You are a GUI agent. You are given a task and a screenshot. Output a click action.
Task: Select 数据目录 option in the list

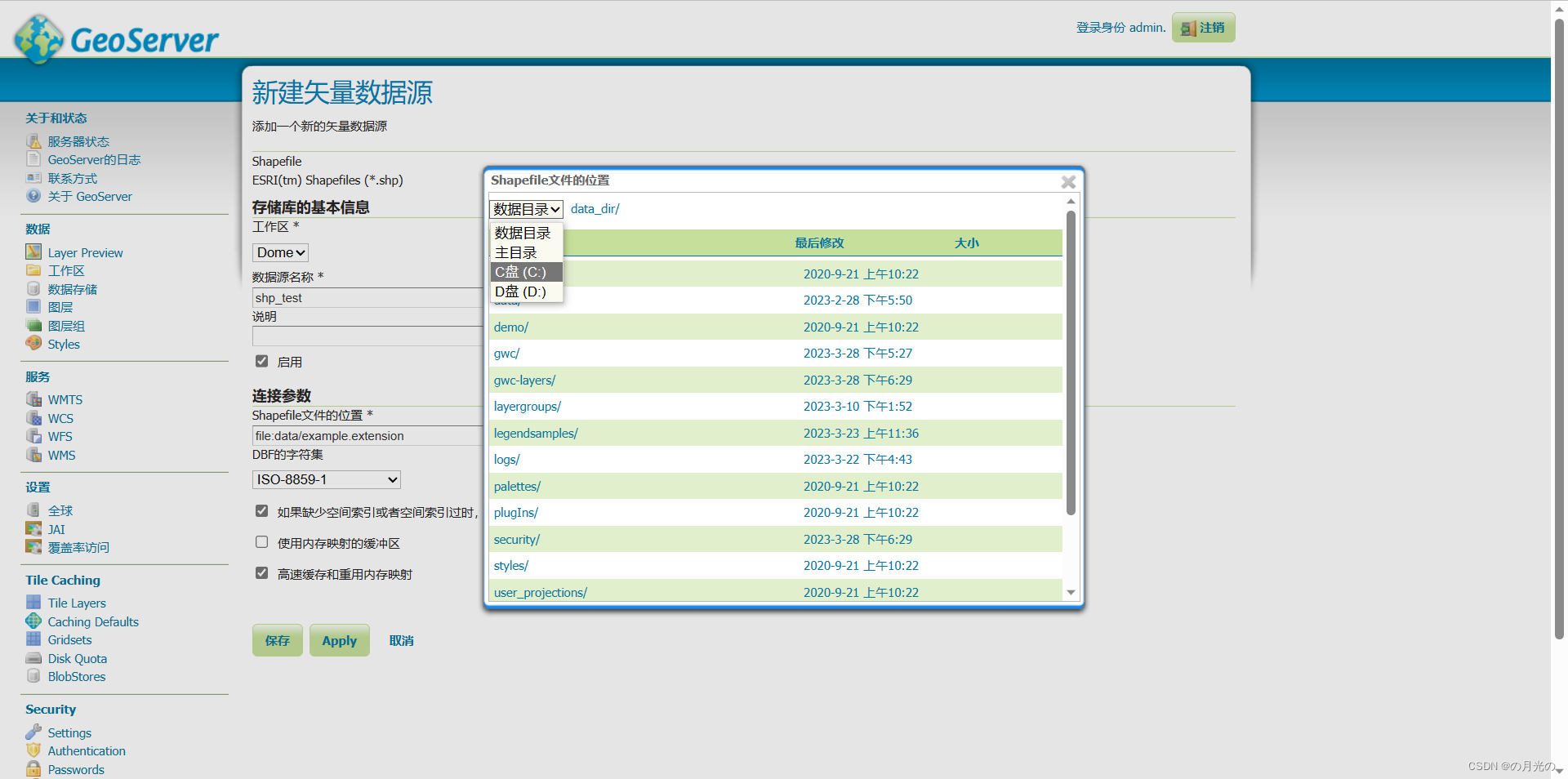(526, 233)
